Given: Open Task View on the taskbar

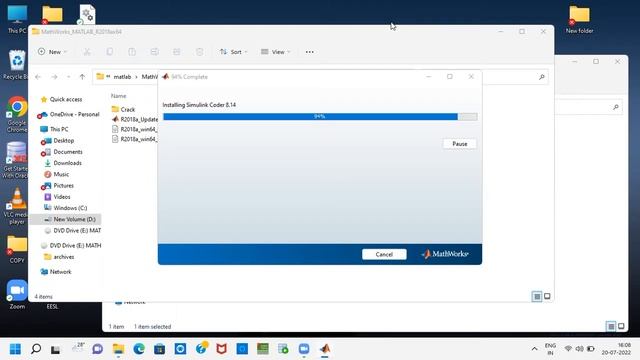Looking at the screenshot, I should [56, 349].
